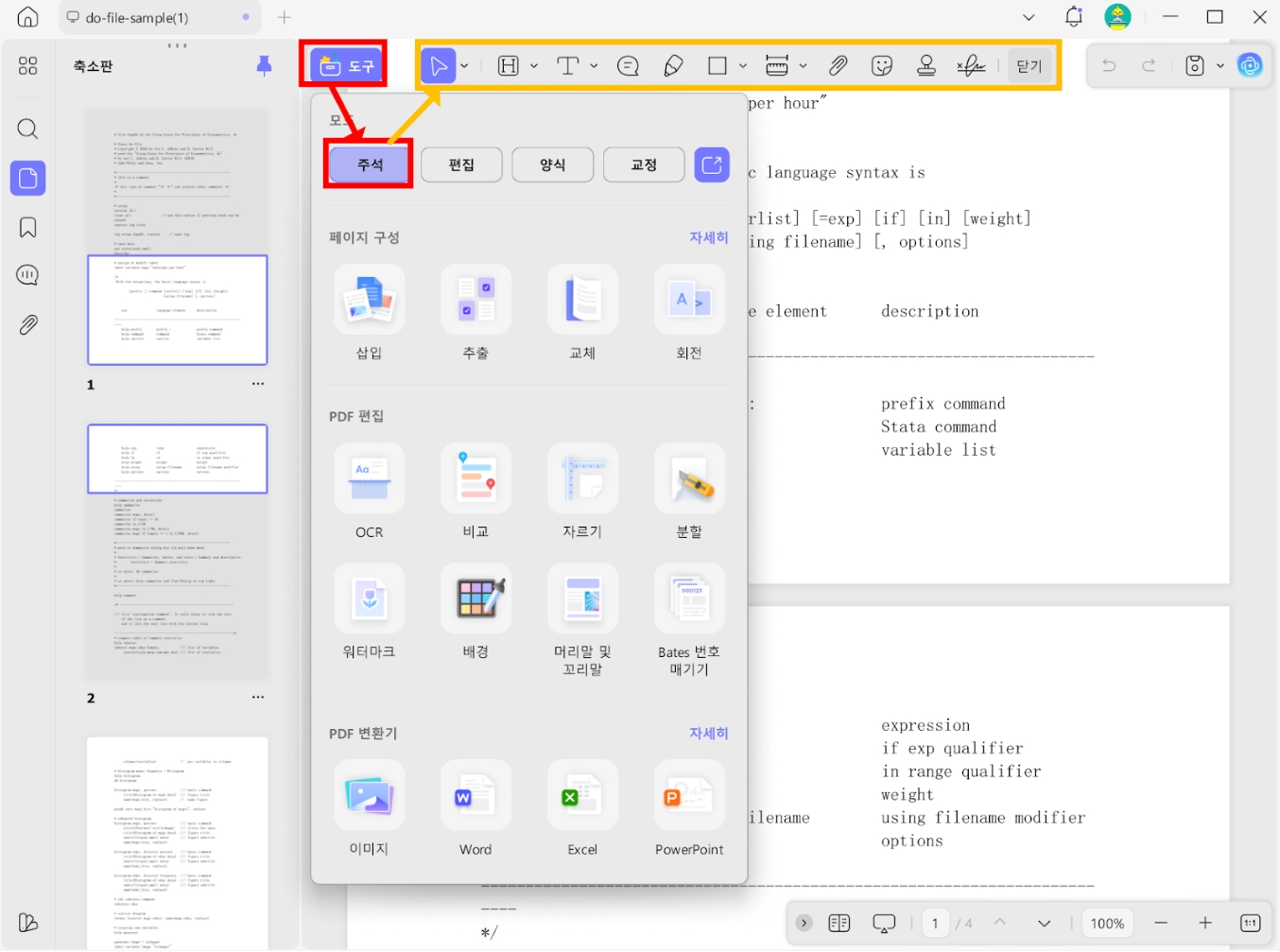Screen dimensions: 1280x952
Task: Open the 교체 replace pages tool
Action: coord(582,313)
